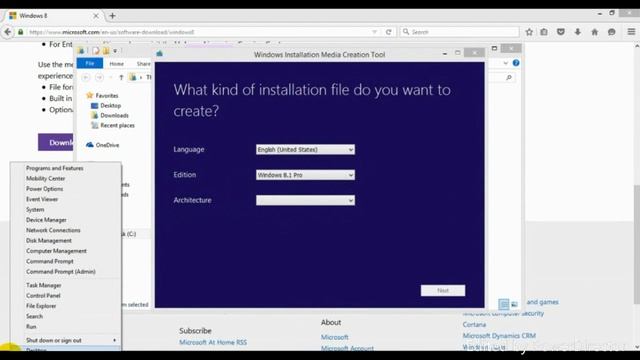Open Share tab in File Explorer
640x360 pixels.
tap(143, 64)
